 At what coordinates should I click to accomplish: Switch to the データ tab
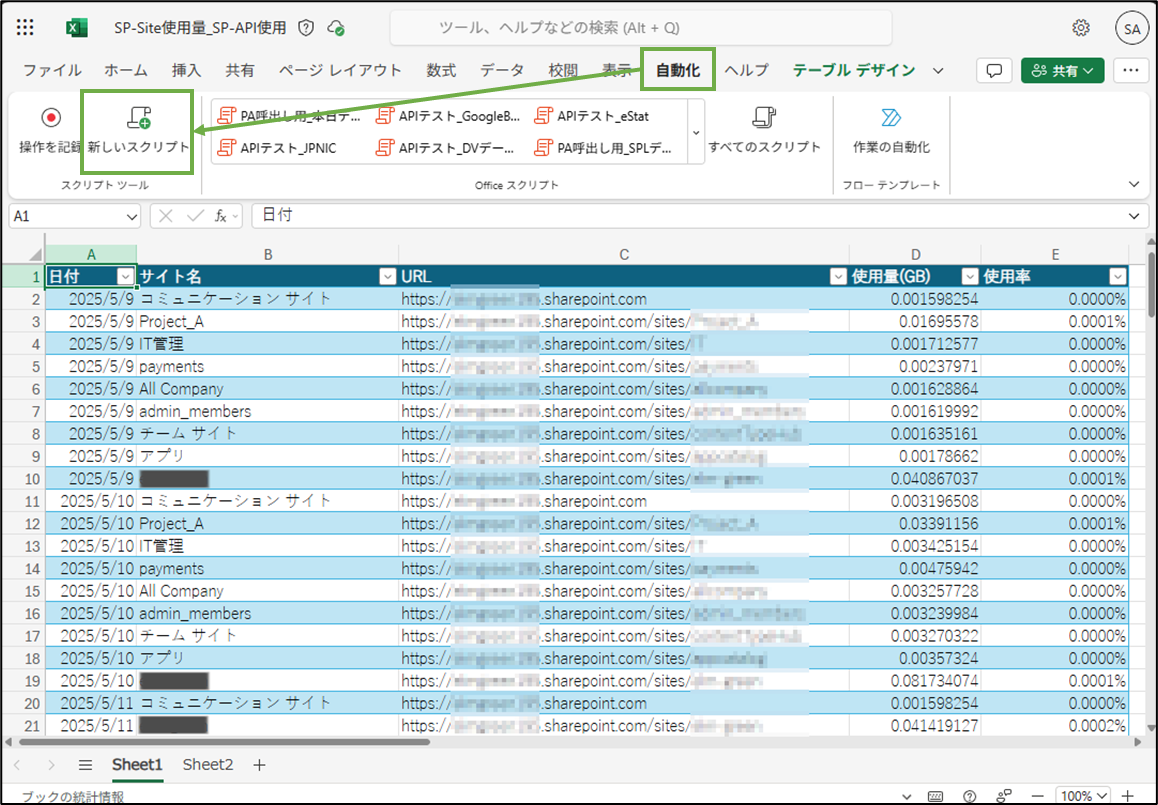502,71
